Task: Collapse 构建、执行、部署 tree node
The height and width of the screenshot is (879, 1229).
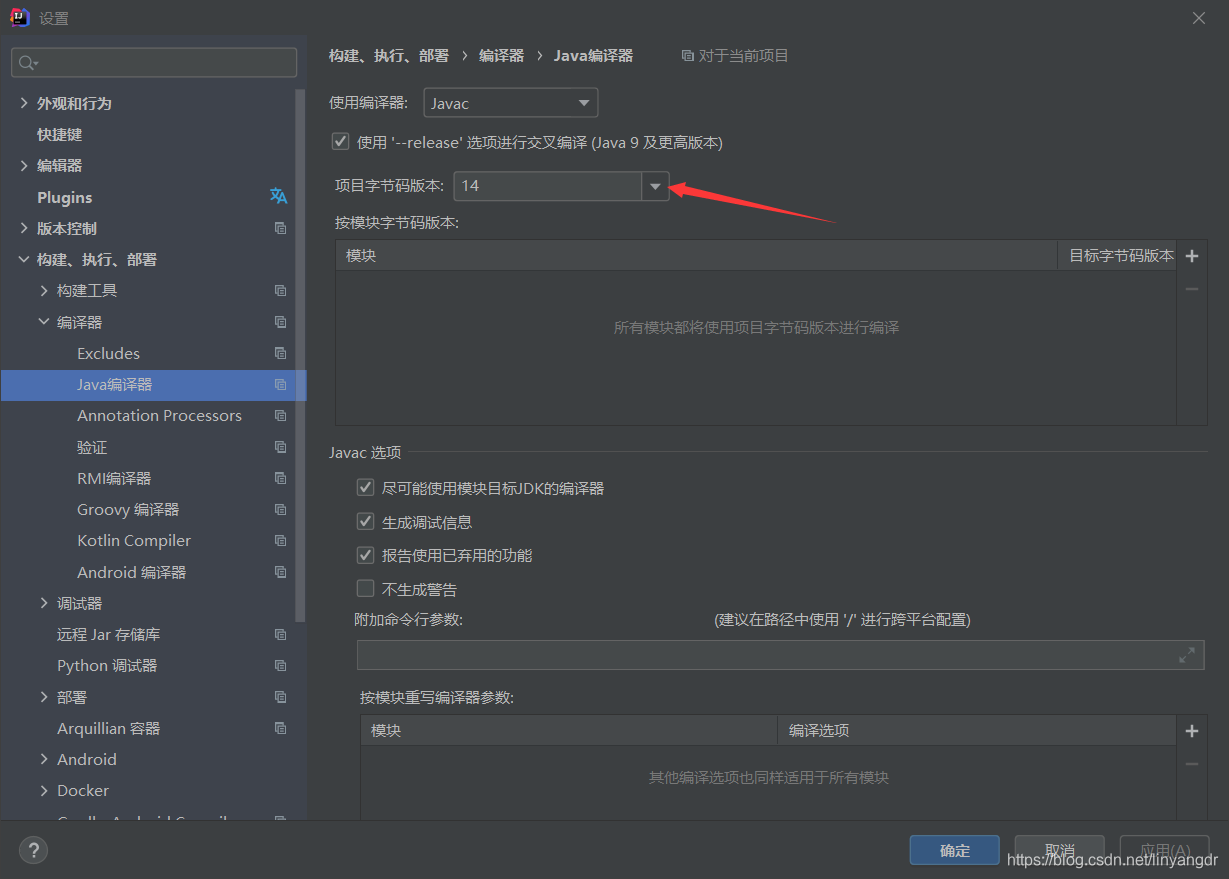Action: (24, 260)
